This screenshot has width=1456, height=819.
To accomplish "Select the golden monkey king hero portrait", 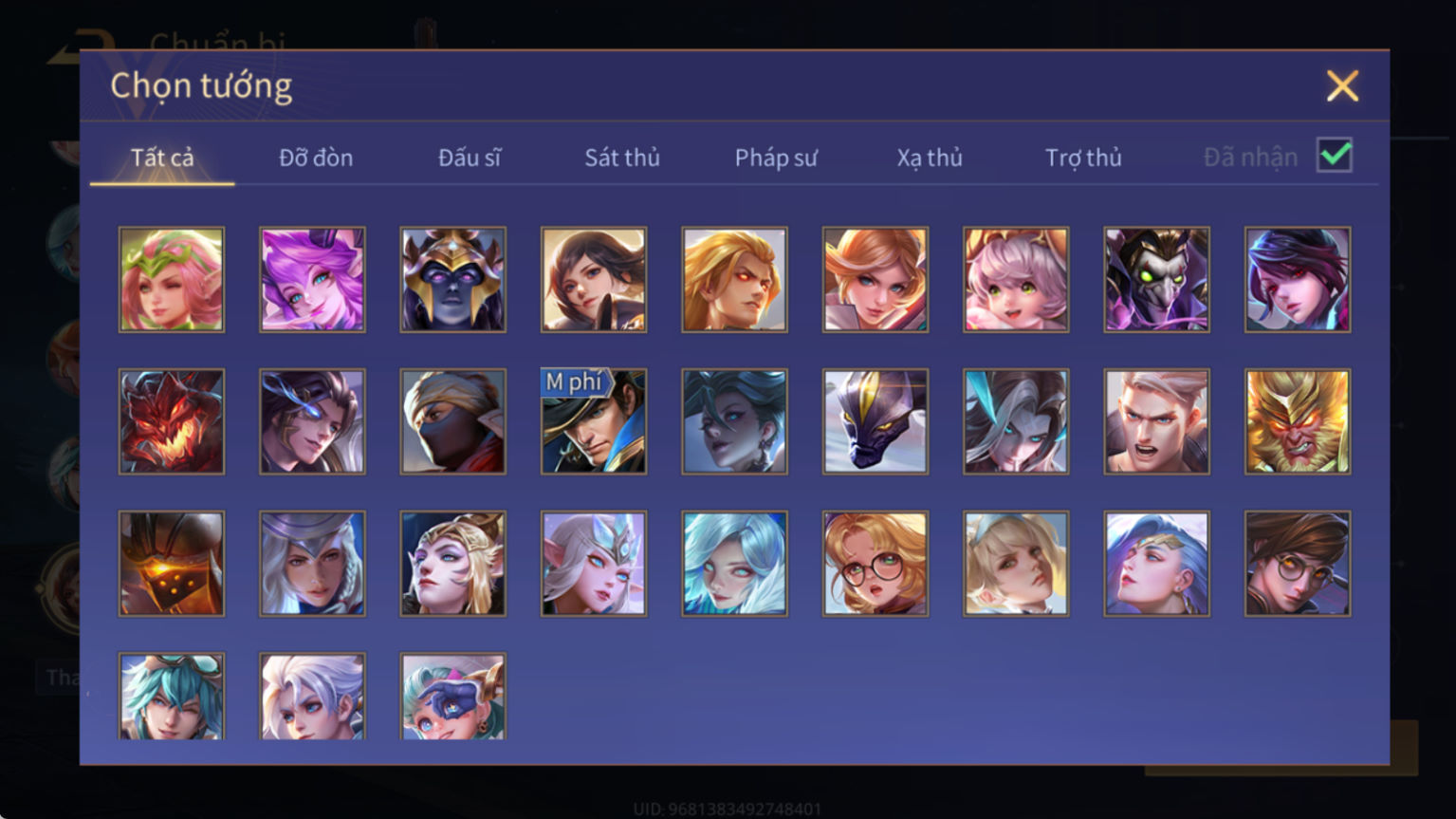I will [1298, 421].
